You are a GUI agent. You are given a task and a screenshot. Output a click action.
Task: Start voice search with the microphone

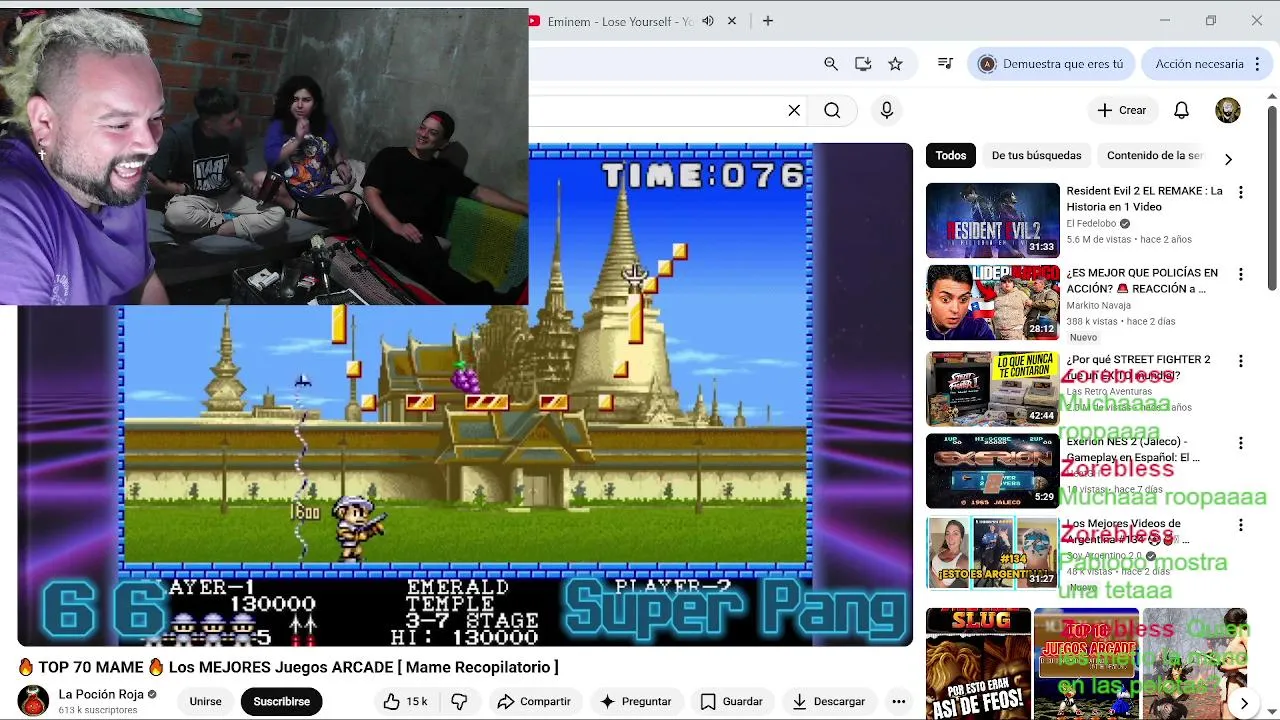[x=886, y=110]
